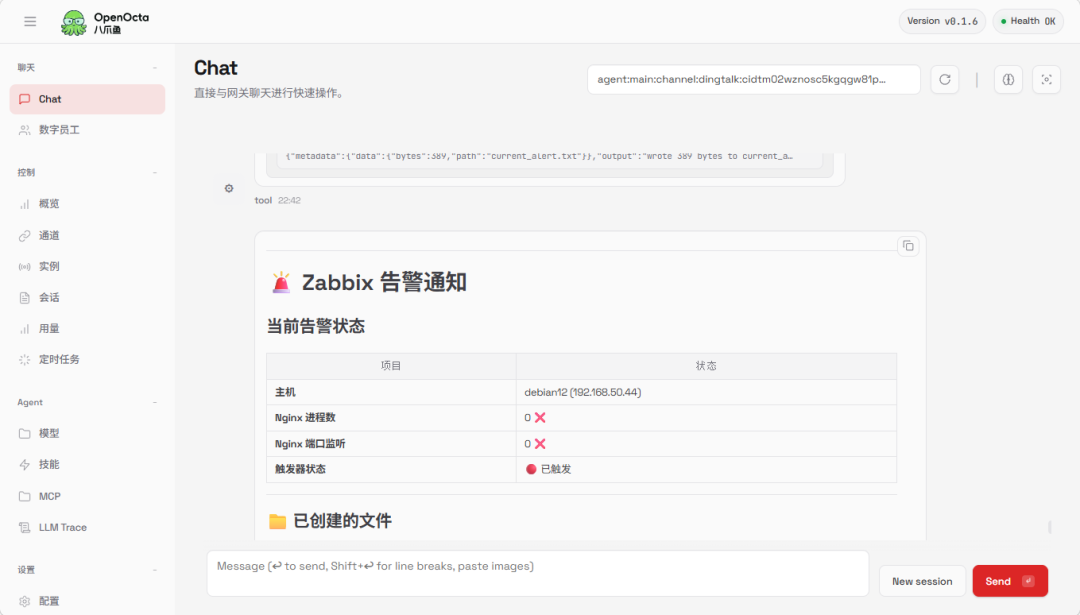Click the 配置 gear icon
This screenshot has width=1080, height=615.
(x=25, y=601)
